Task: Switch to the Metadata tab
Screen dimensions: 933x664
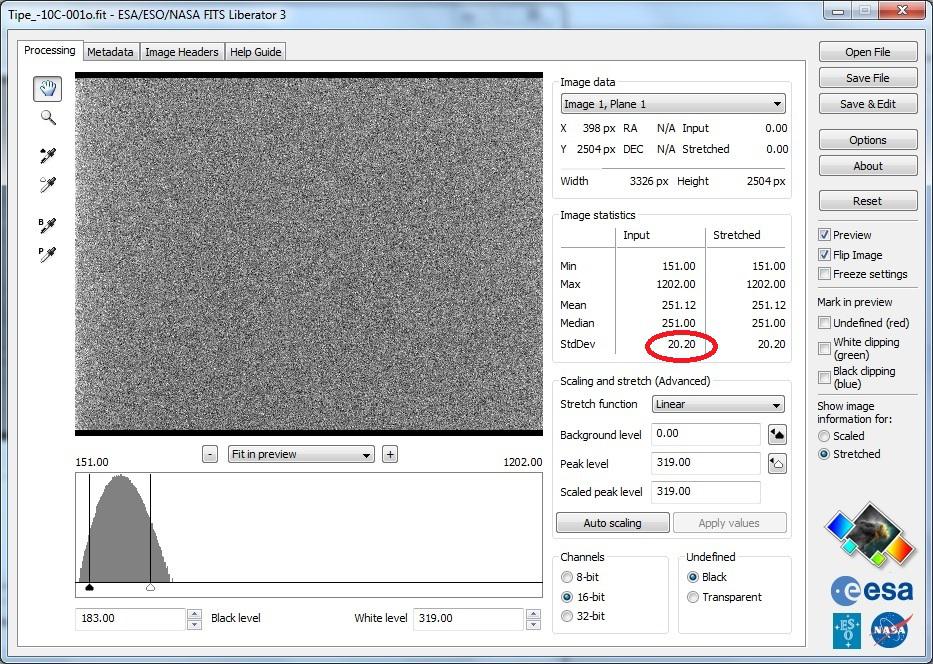Action: [111, 52]
